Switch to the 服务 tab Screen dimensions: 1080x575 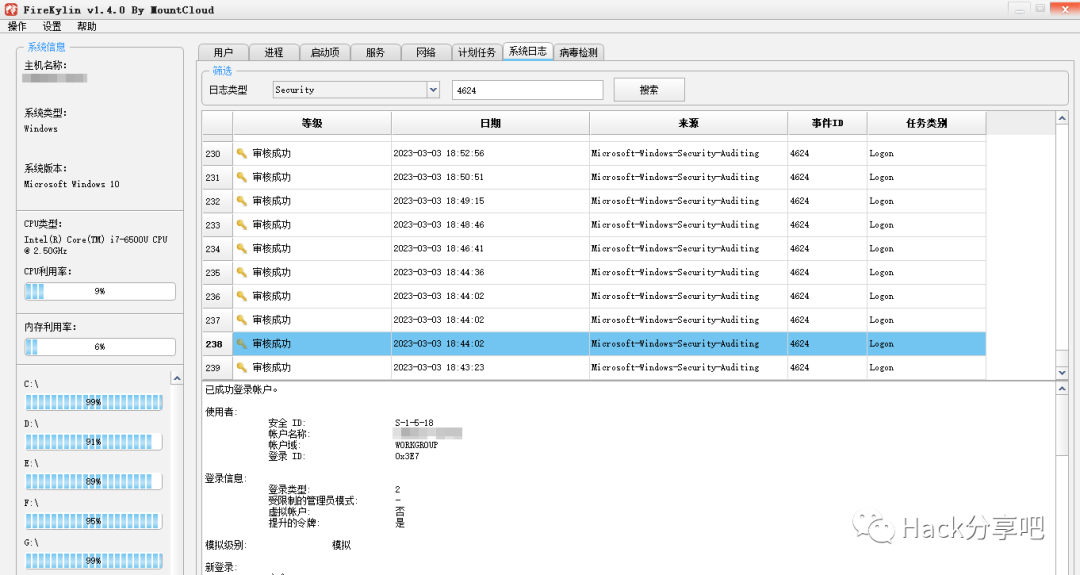375,52
